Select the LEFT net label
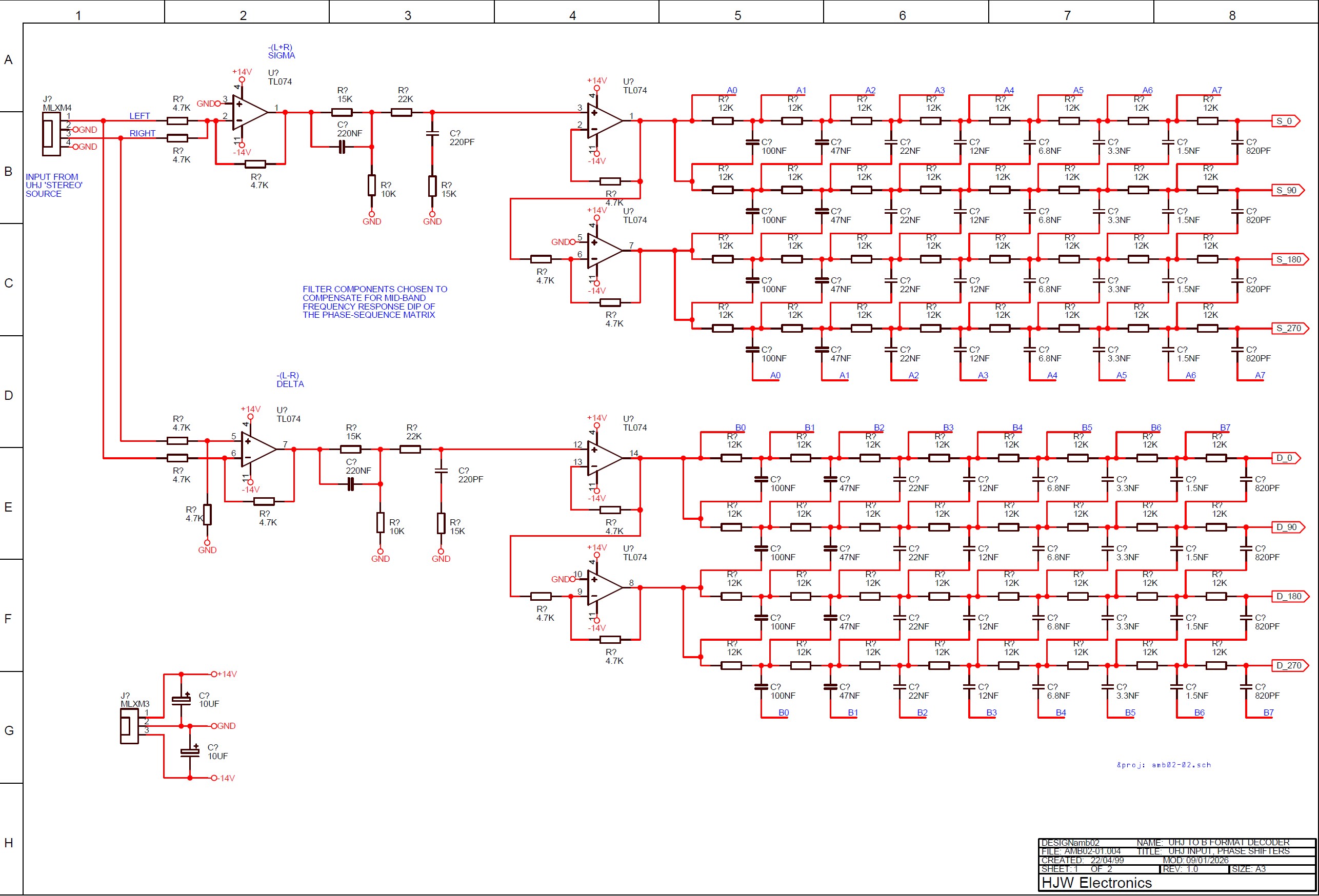The width and height of the screenshot is (1319, 896). tap(139, 116)
